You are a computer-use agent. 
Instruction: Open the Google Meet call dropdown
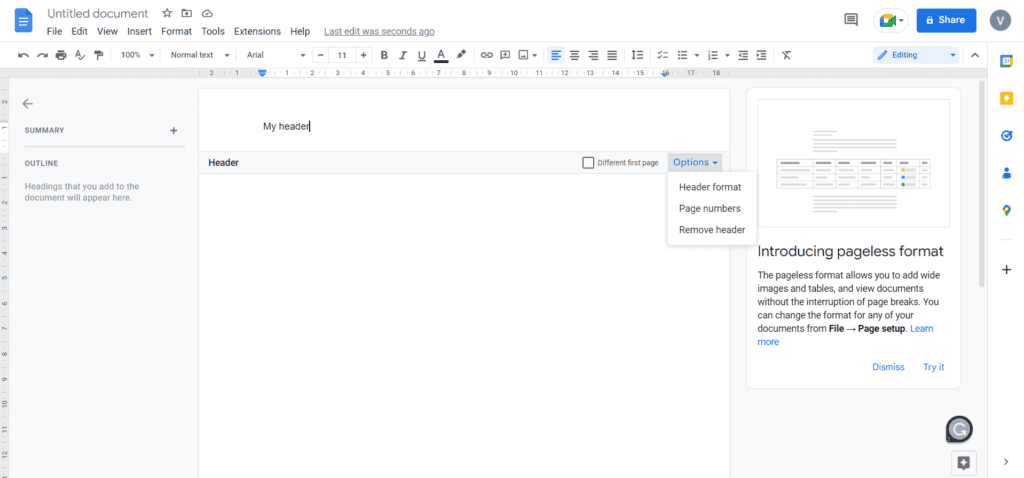(x=891, y=21)
